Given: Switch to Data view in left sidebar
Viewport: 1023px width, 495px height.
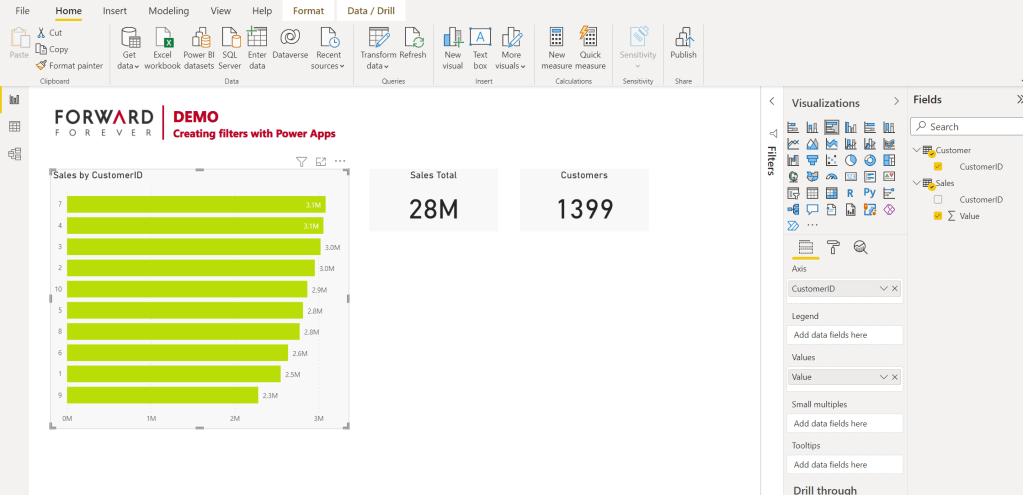Looking at the screenshot, I should [x=14, y=127].
